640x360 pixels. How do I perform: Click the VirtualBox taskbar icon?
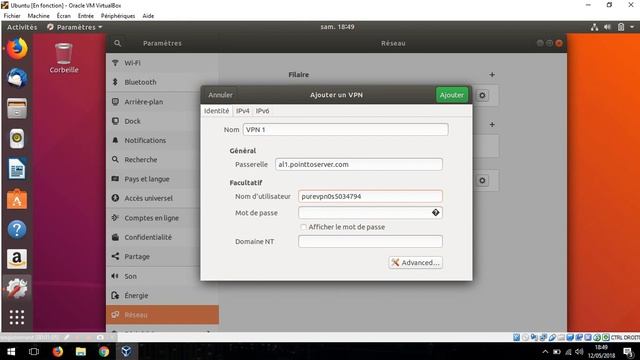pyautogui.click(x=127, y=351)
